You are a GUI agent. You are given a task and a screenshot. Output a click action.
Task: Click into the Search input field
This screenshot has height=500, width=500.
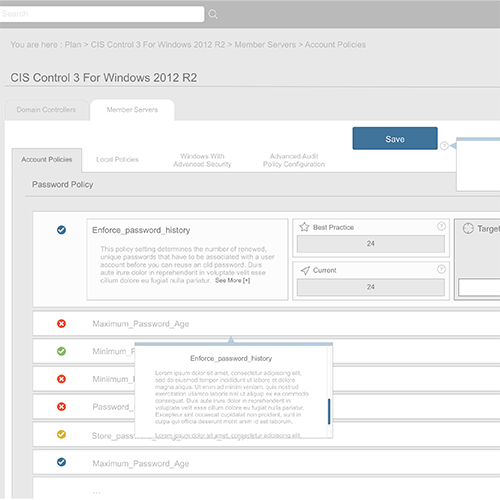pyautogui.click(x=102, y=14)
